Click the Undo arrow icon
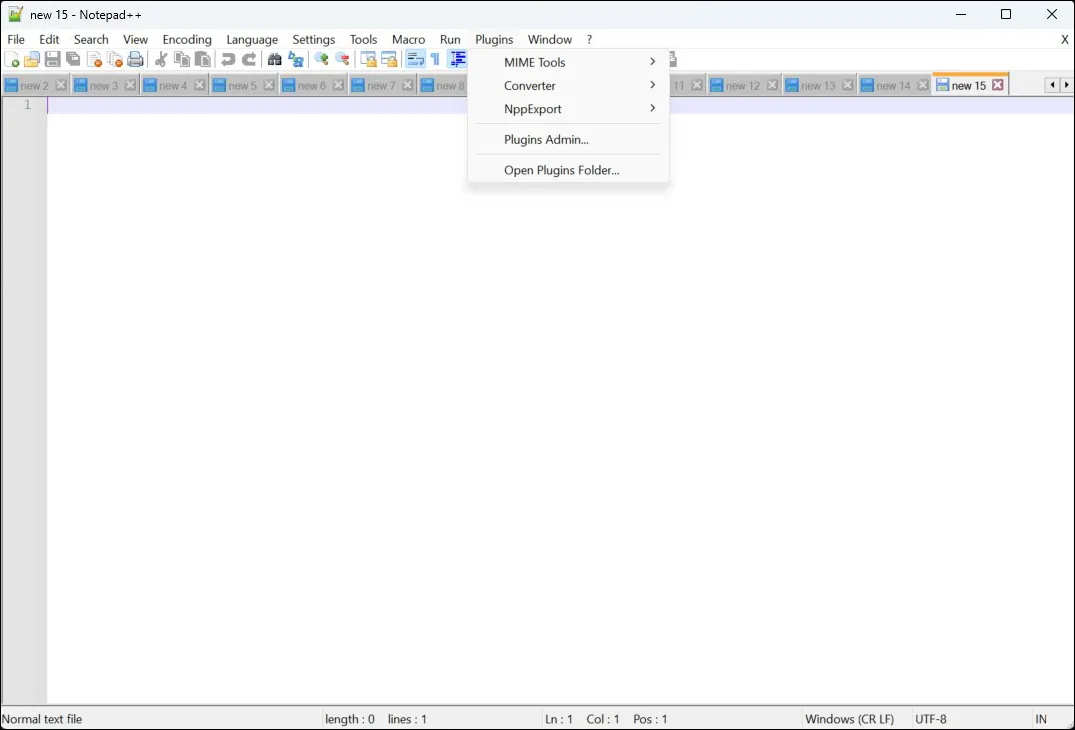The image size is (1075, 730). pyautogui.click(x=228, y=60)
